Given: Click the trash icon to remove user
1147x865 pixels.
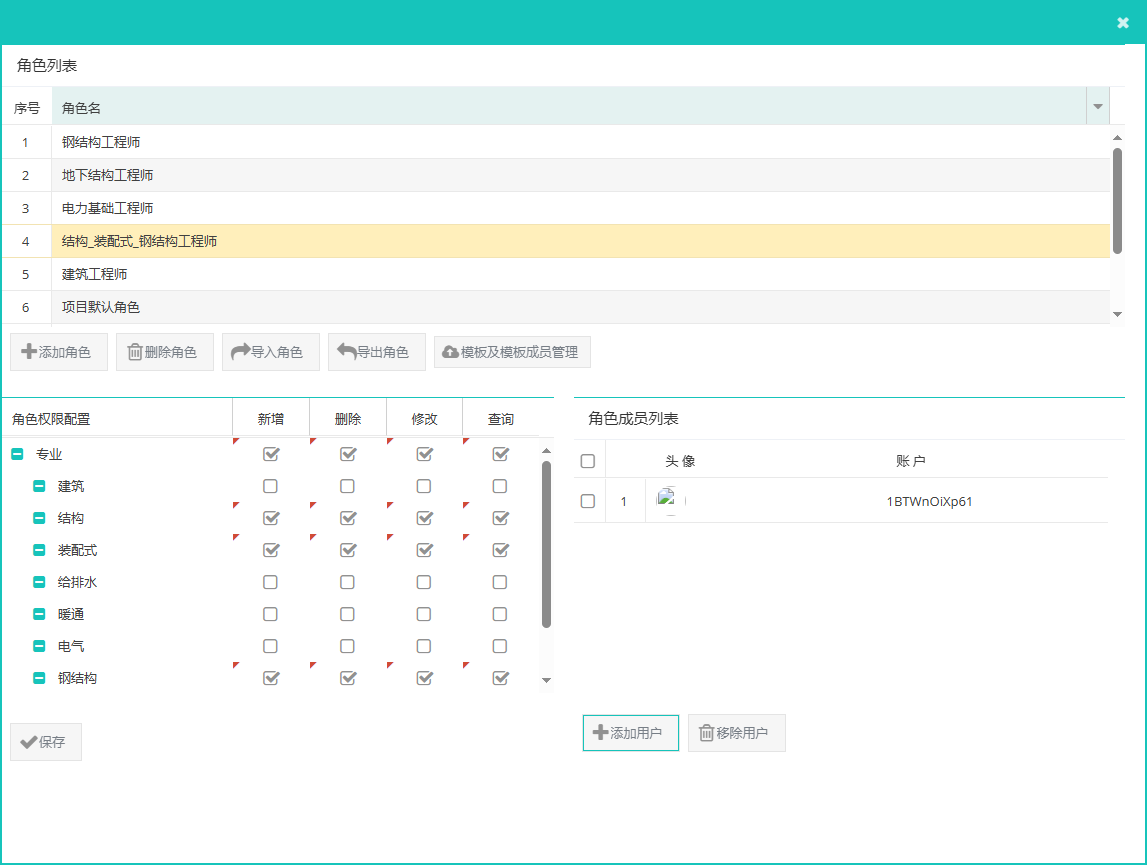Looking at the screenshot, I should pos(706,733).
